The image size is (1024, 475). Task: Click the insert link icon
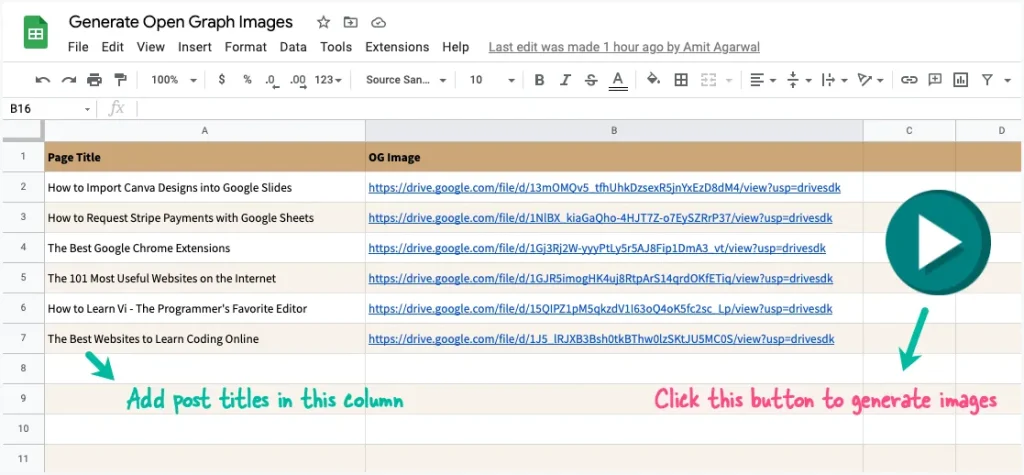pos(909,80)
